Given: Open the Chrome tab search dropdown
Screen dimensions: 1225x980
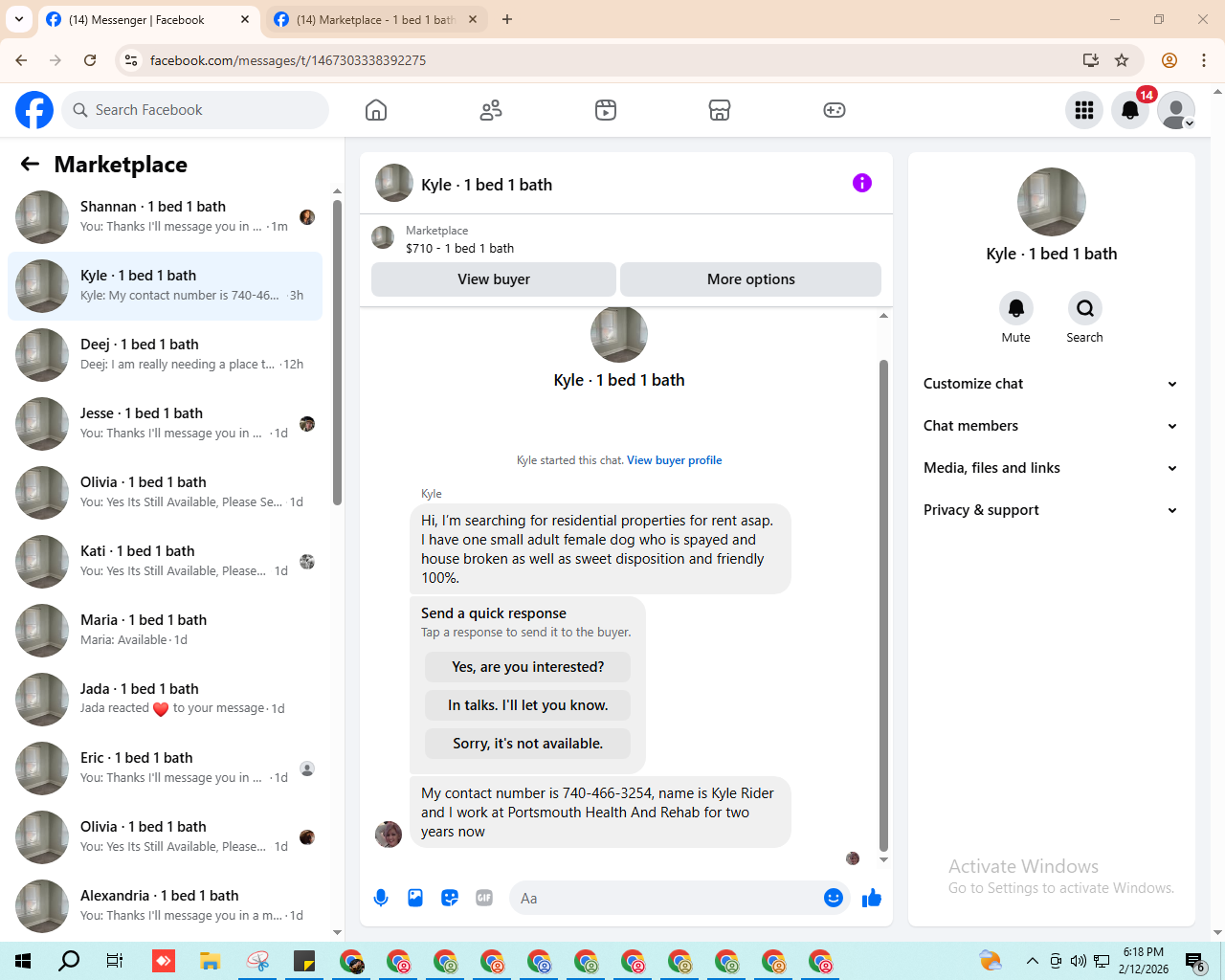Looking at the screenshot, I should click(x=19, y=19).
